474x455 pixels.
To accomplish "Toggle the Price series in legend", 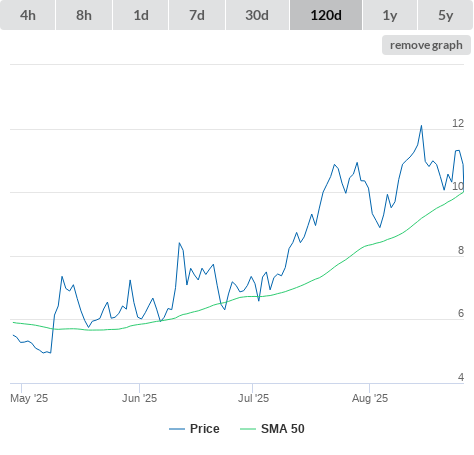I will pyautogui.click(x=194, y=429).
